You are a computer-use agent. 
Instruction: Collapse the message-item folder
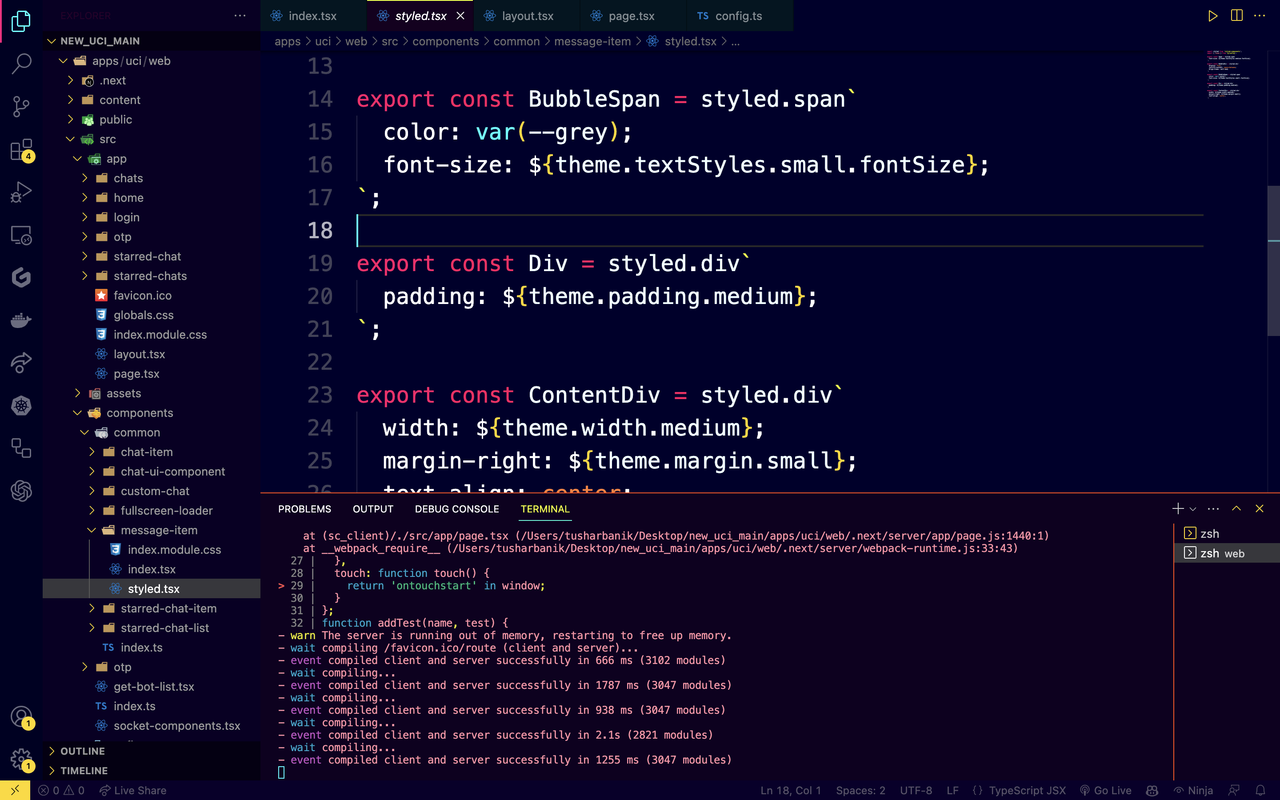pos(152,530)
